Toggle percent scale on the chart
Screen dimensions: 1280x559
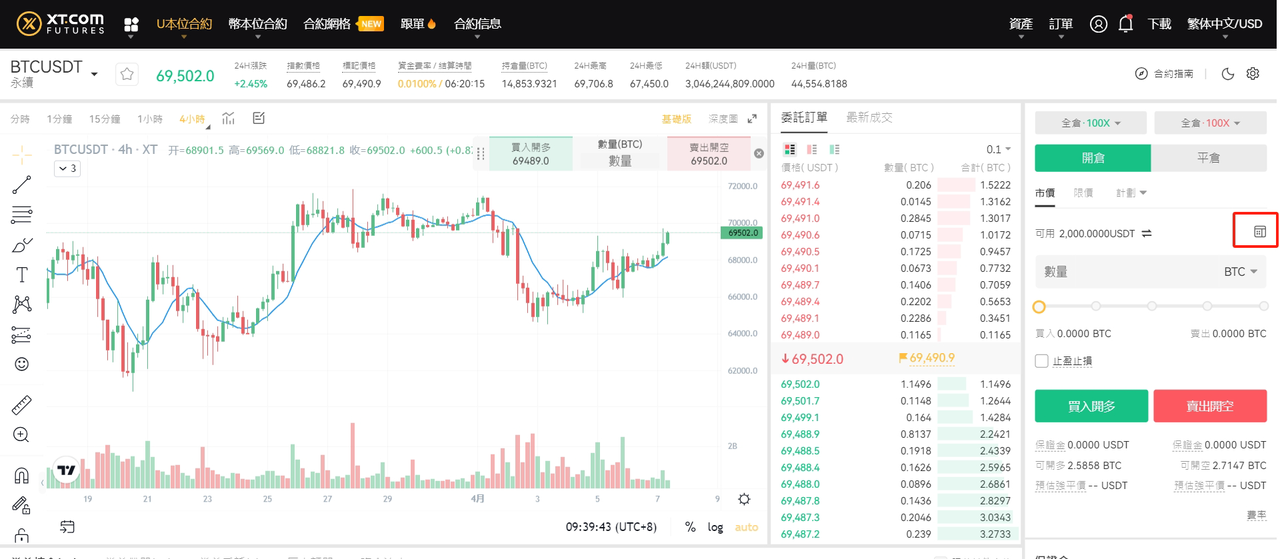[x=690, y=527]
